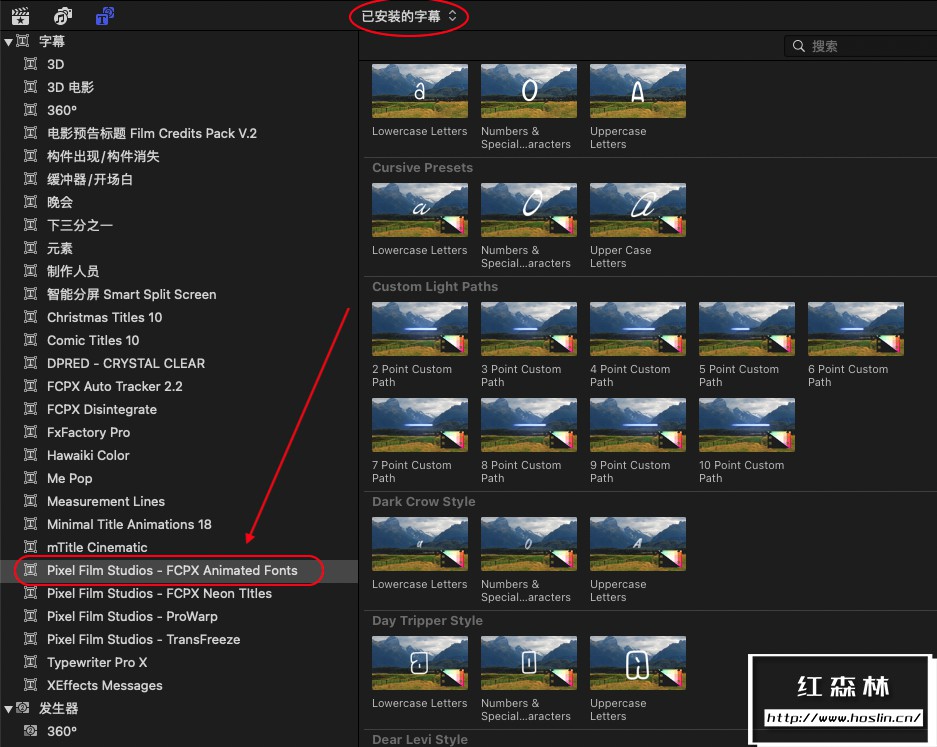Select the 3D titles category
The height and width of the screenshot is (747, 937).
(56, 65)
